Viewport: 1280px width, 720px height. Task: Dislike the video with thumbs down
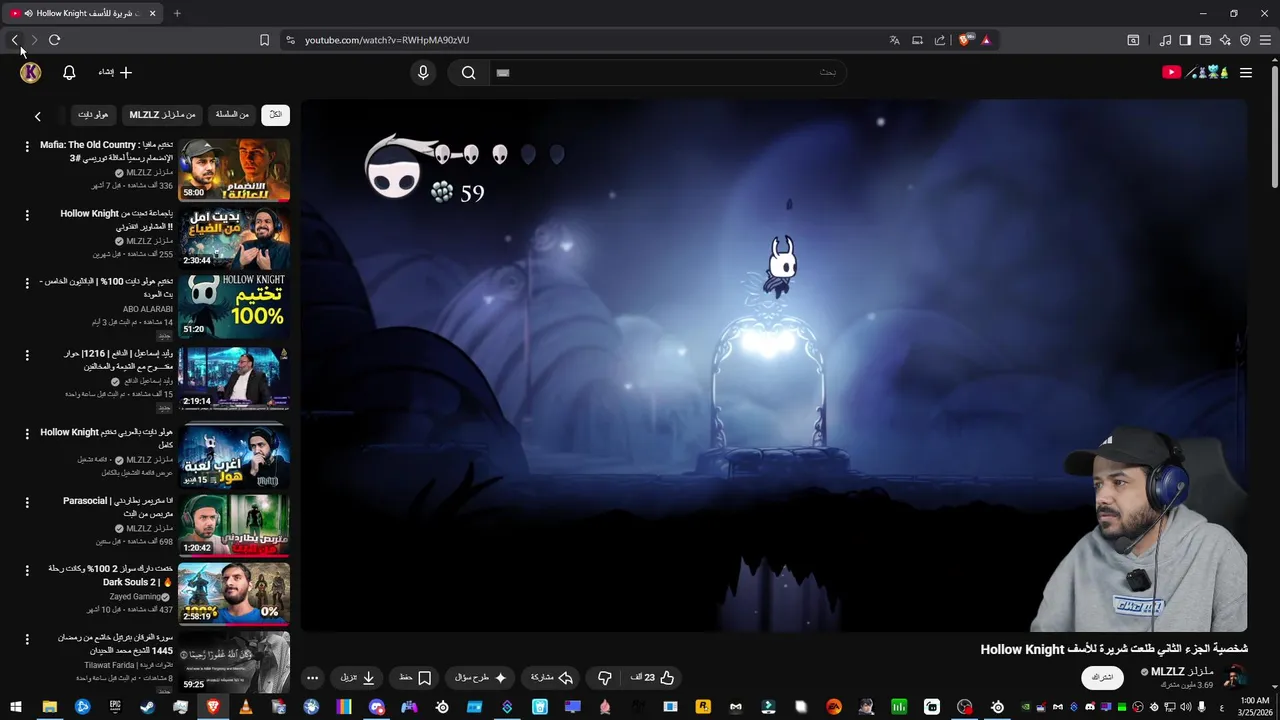point(604,678)
